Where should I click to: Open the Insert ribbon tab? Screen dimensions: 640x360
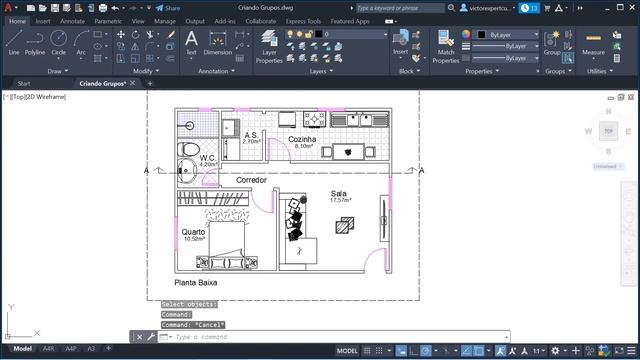[x=43, y=21]
